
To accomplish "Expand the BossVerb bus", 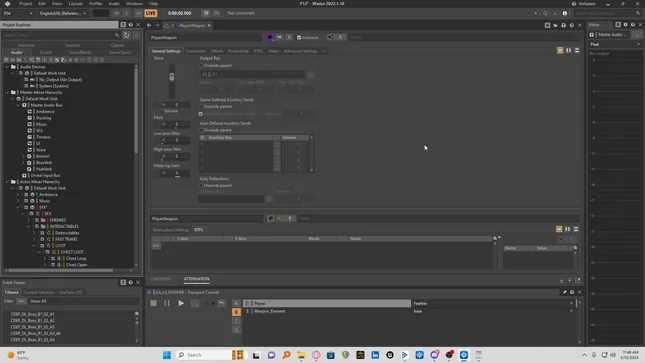I will [23, 163].
